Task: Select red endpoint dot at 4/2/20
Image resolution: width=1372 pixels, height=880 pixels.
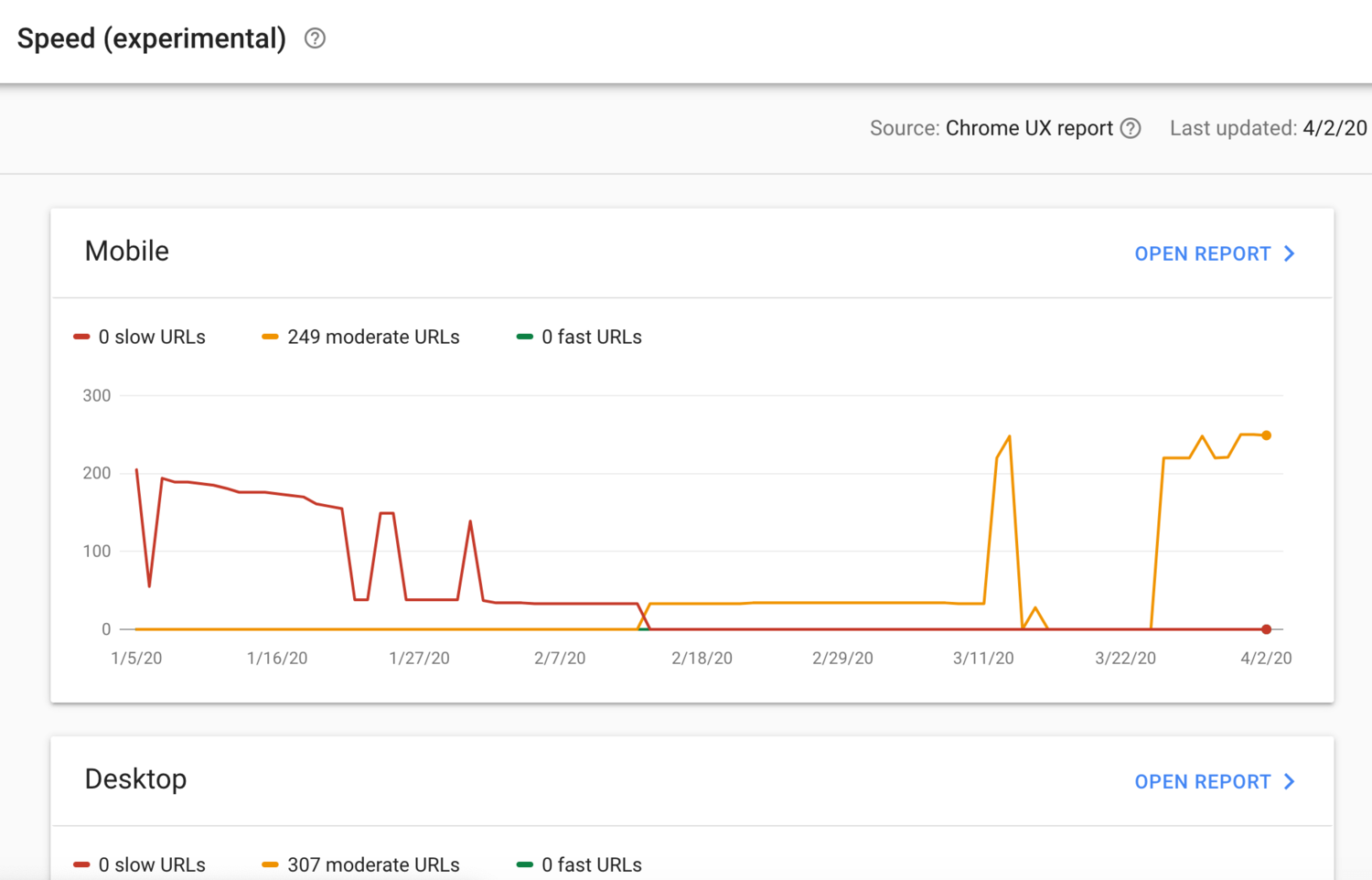Action: 1266,629
